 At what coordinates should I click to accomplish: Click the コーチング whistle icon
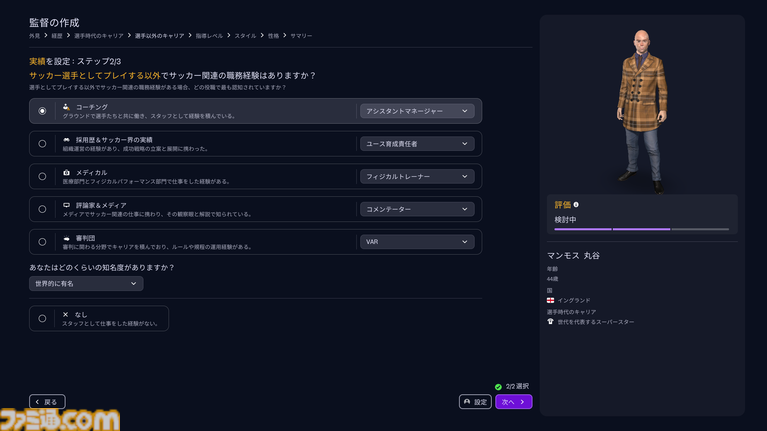66,106
